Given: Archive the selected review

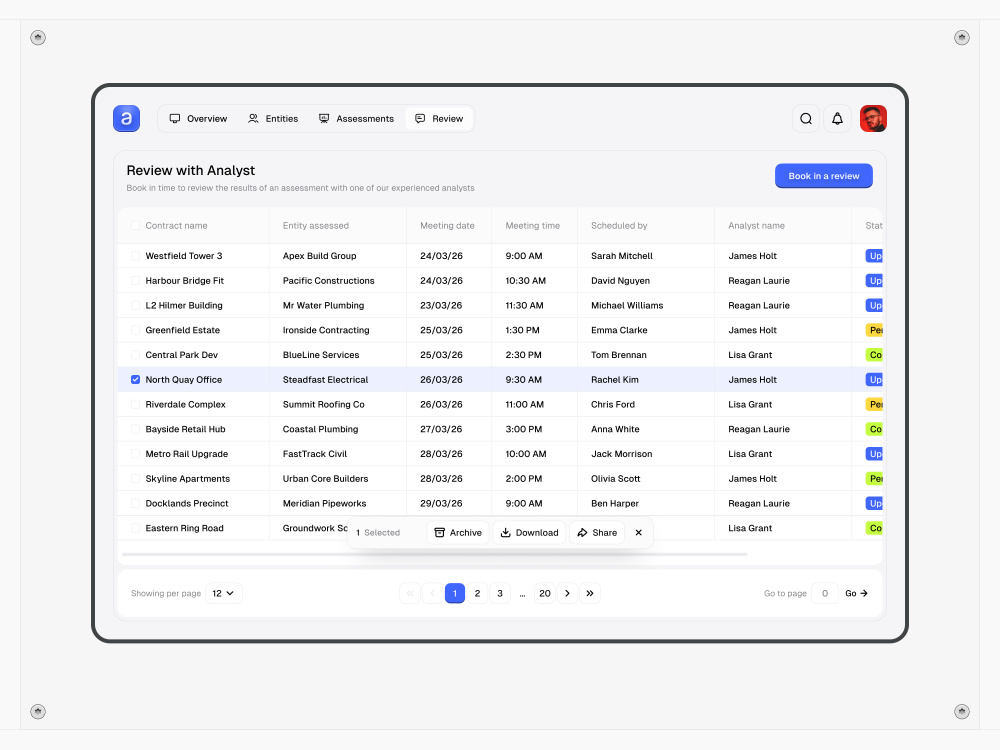Looking at the screenshot, I should click(x=458, y=533).
